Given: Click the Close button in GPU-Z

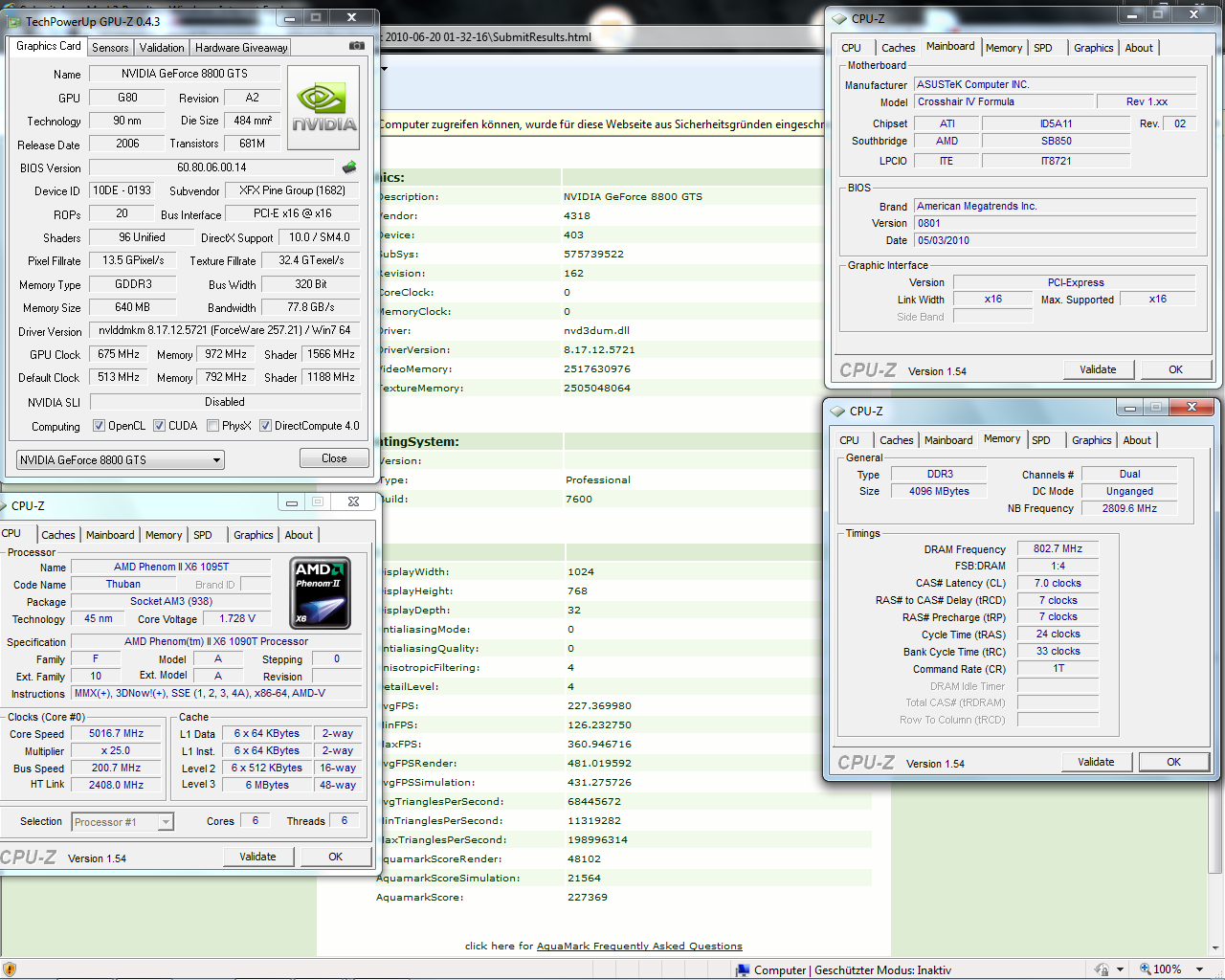Looking at the screenshot, I should point(334,458).
